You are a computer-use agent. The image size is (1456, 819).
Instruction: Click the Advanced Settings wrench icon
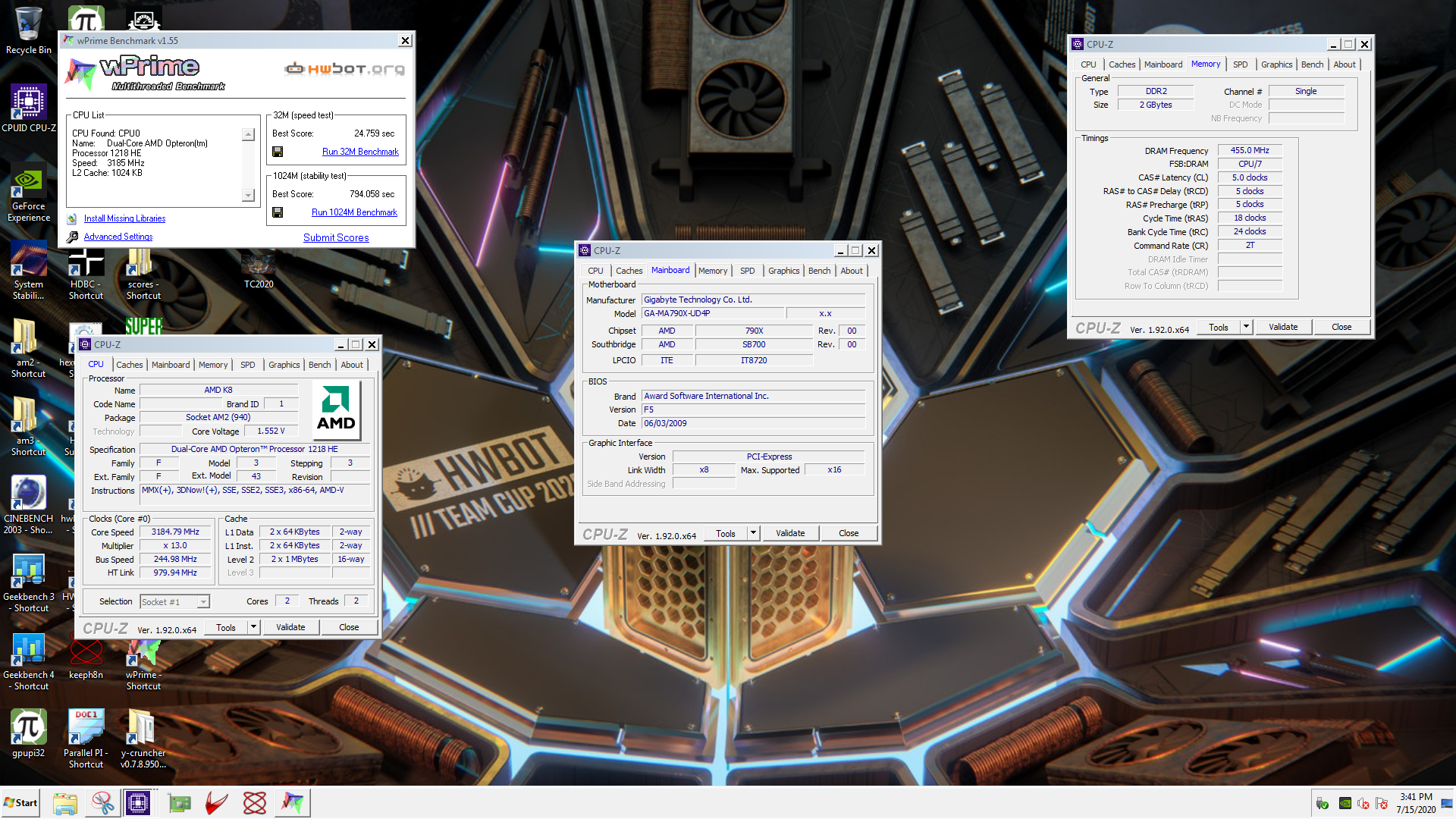coord(72,237)
